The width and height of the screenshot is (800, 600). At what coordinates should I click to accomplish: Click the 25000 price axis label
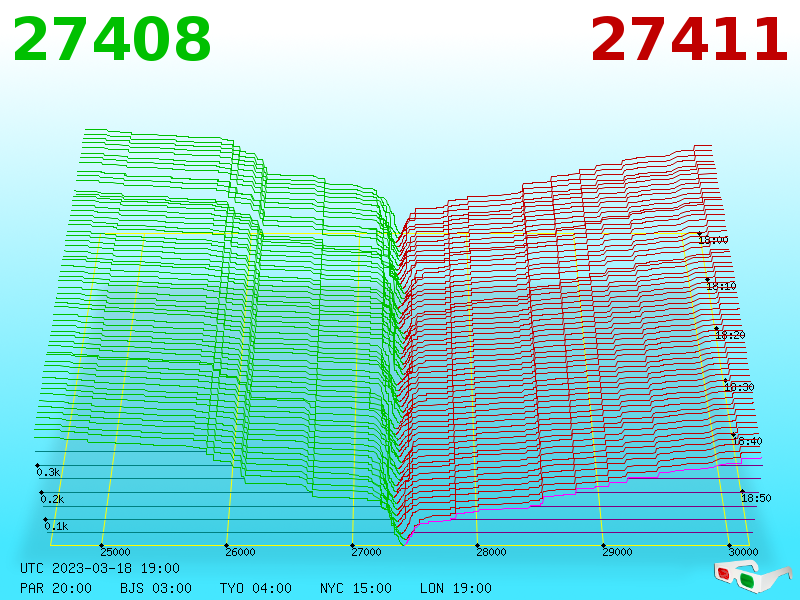click(x=115, y=552)
